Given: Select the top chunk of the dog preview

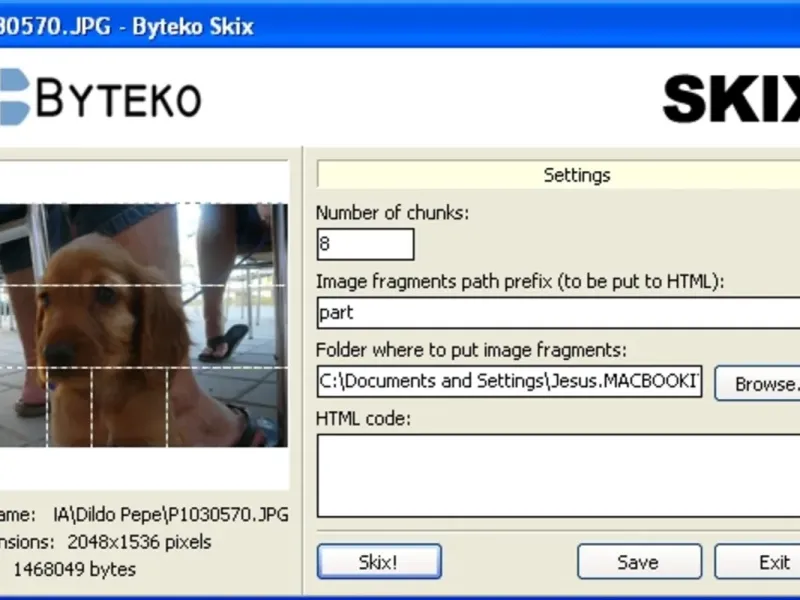Looking at the screenshot, I should [x=144, y=244].
